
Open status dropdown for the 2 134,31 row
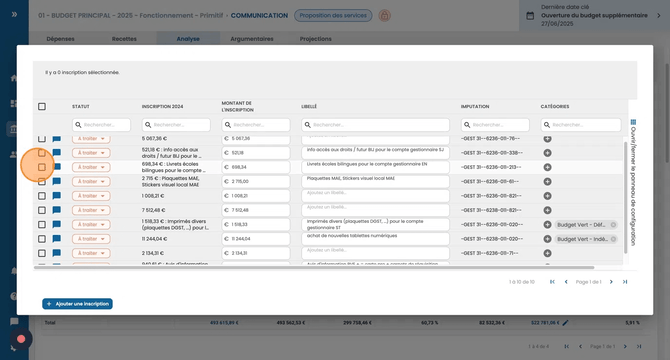click(91, 253)
